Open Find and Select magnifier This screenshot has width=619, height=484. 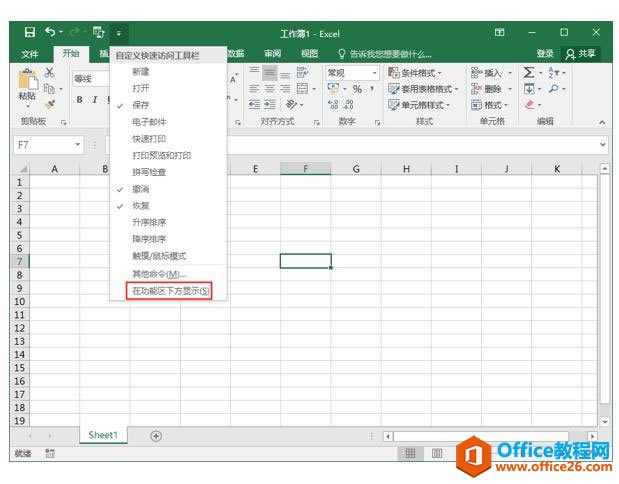tap(554, 89)
